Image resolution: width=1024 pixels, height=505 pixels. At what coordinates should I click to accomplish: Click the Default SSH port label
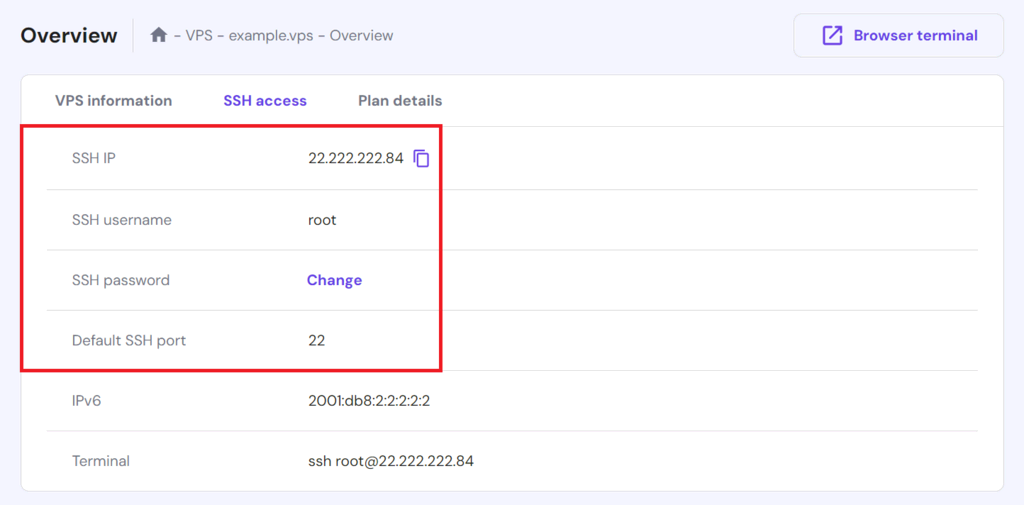[129, 340]
